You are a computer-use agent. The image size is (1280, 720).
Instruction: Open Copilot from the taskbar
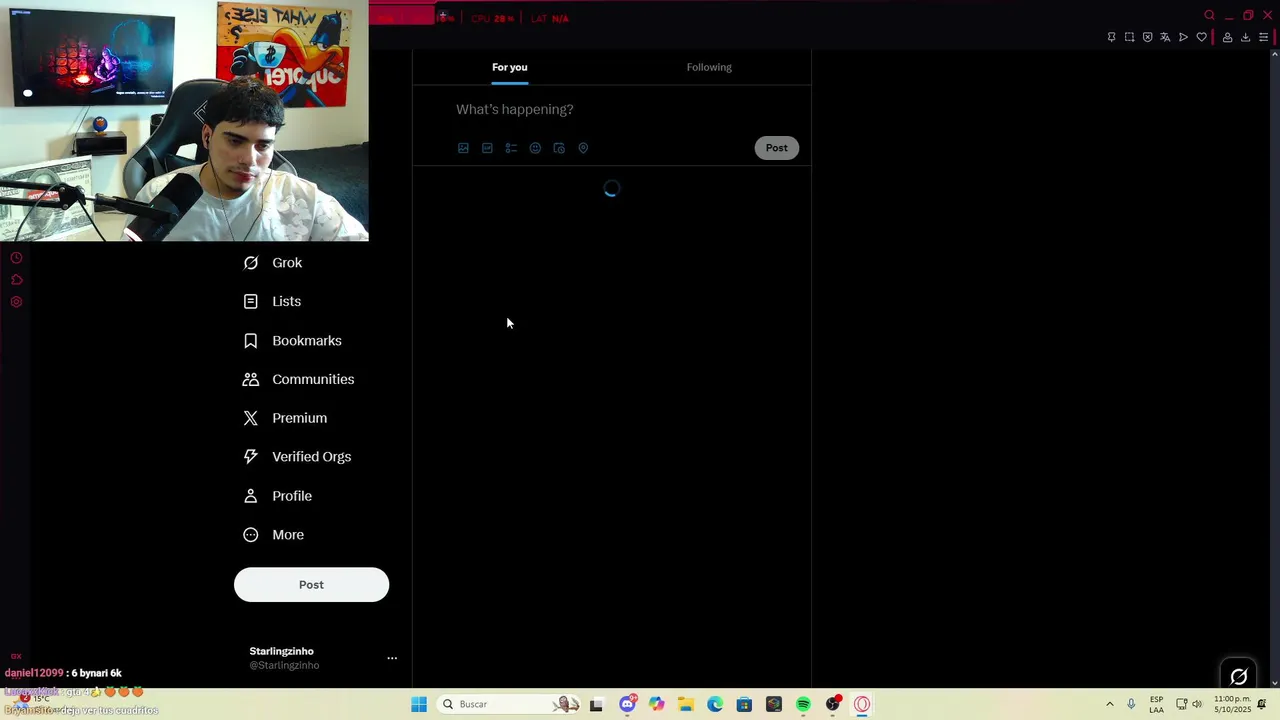pyautogui.click(x=656, y=704)
